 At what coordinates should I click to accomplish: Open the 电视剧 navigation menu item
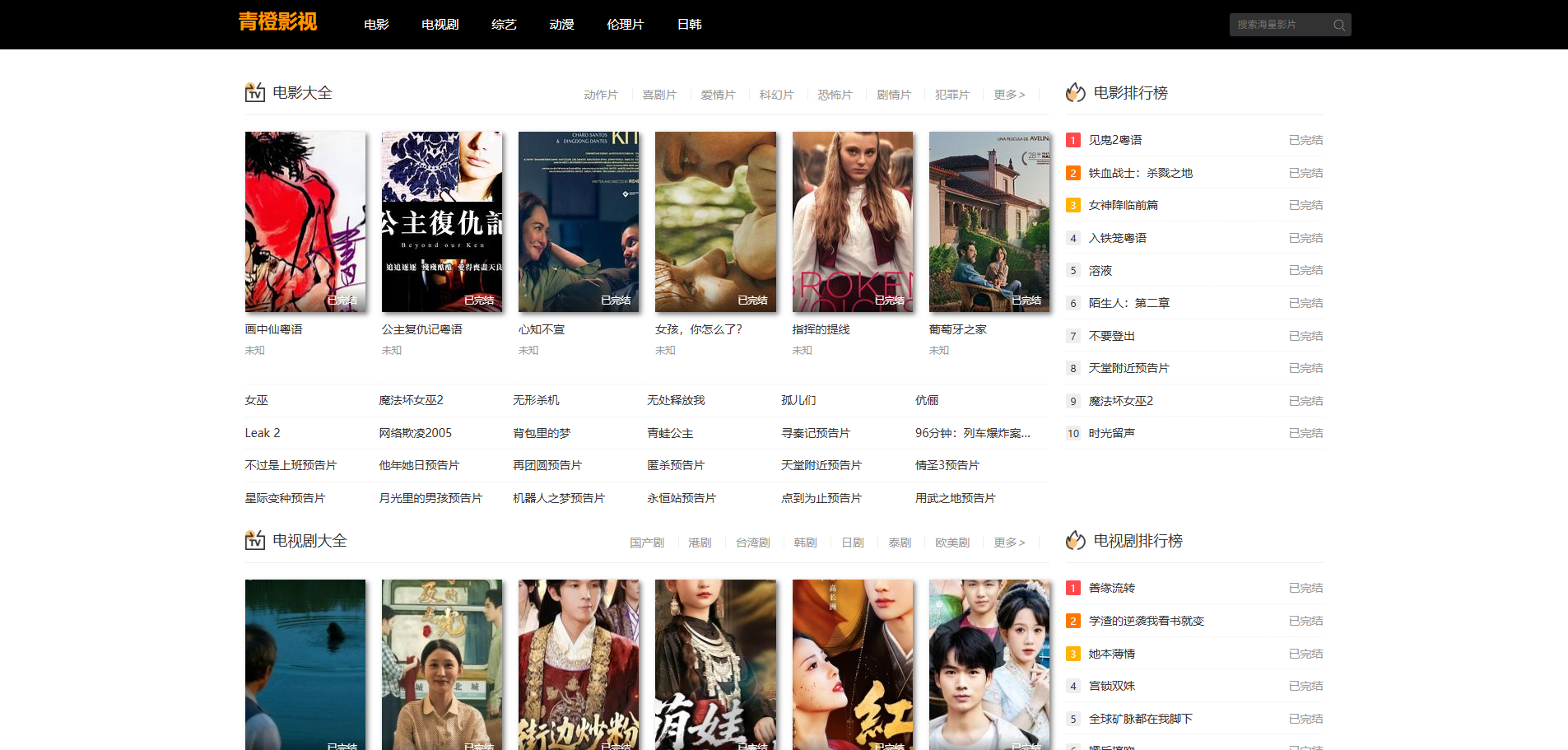pyautogui.click(x=440, y=25)
